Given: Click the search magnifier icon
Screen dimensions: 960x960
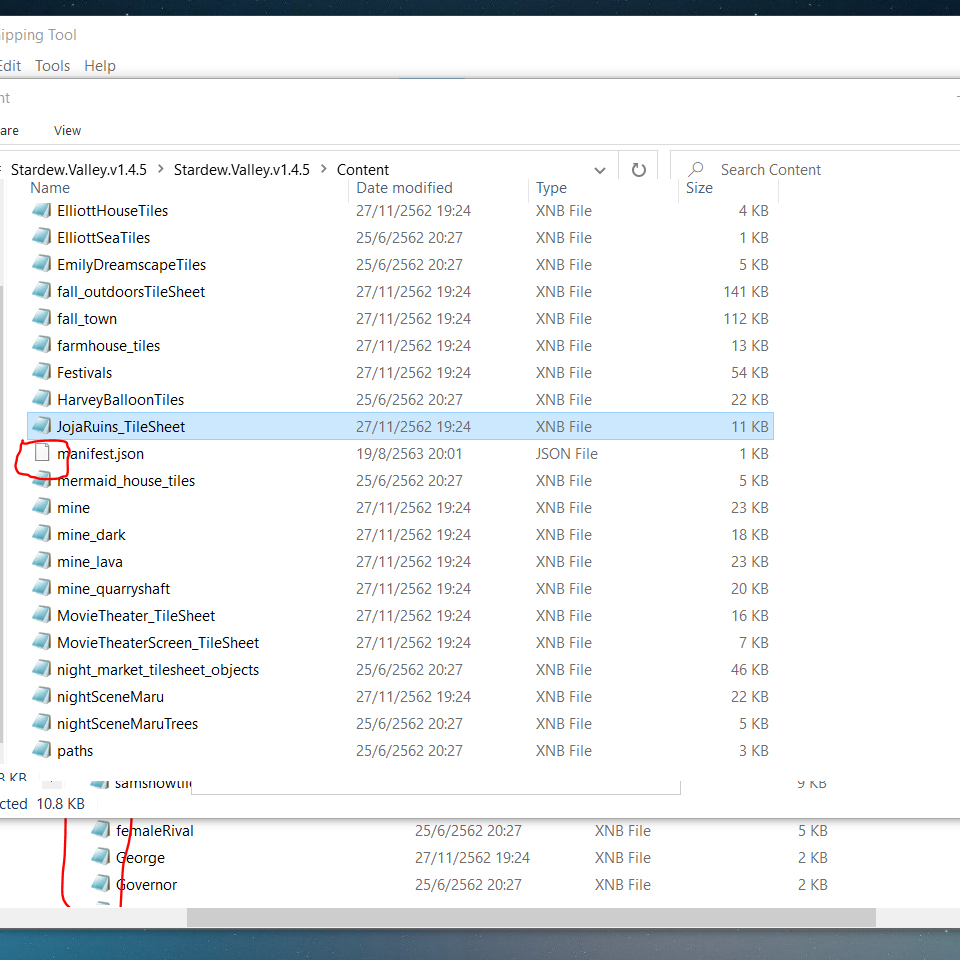Looking at the screenshot, I should [x=695, y=169].
